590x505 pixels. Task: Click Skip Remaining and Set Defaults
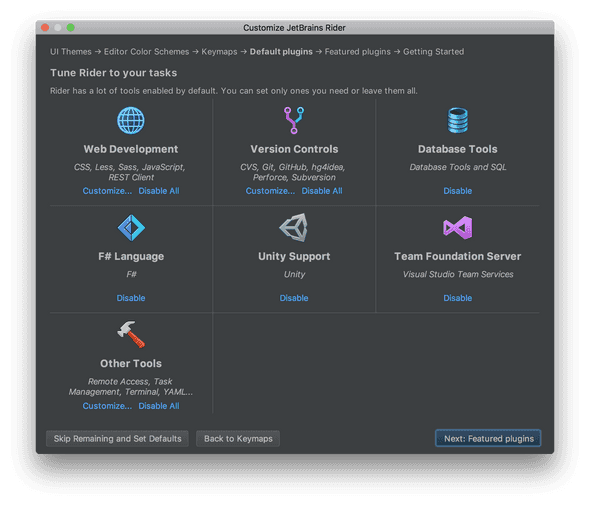[x=117, y=439]
